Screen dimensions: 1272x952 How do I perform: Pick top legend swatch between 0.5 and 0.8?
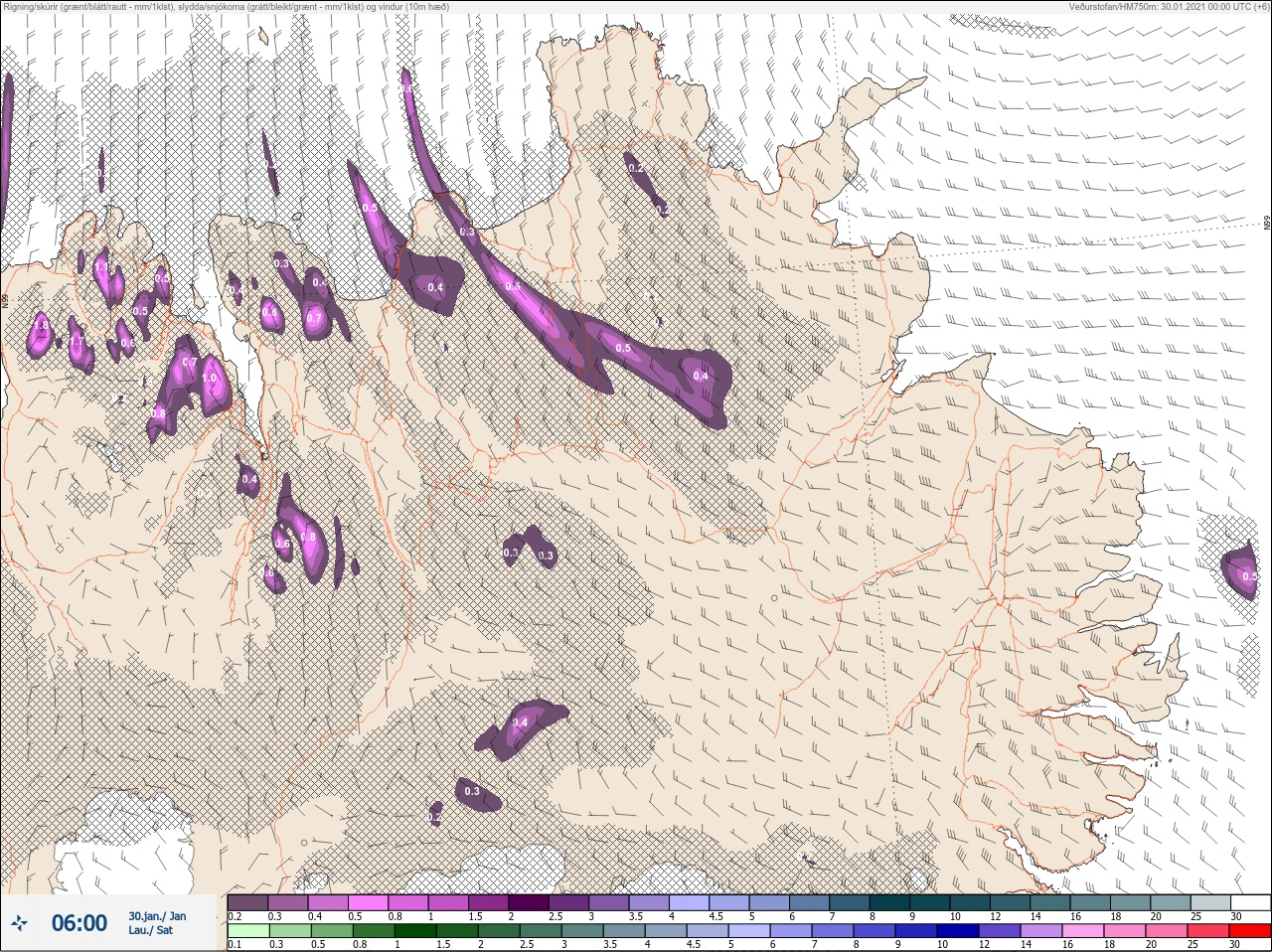[x=369, y=902]
